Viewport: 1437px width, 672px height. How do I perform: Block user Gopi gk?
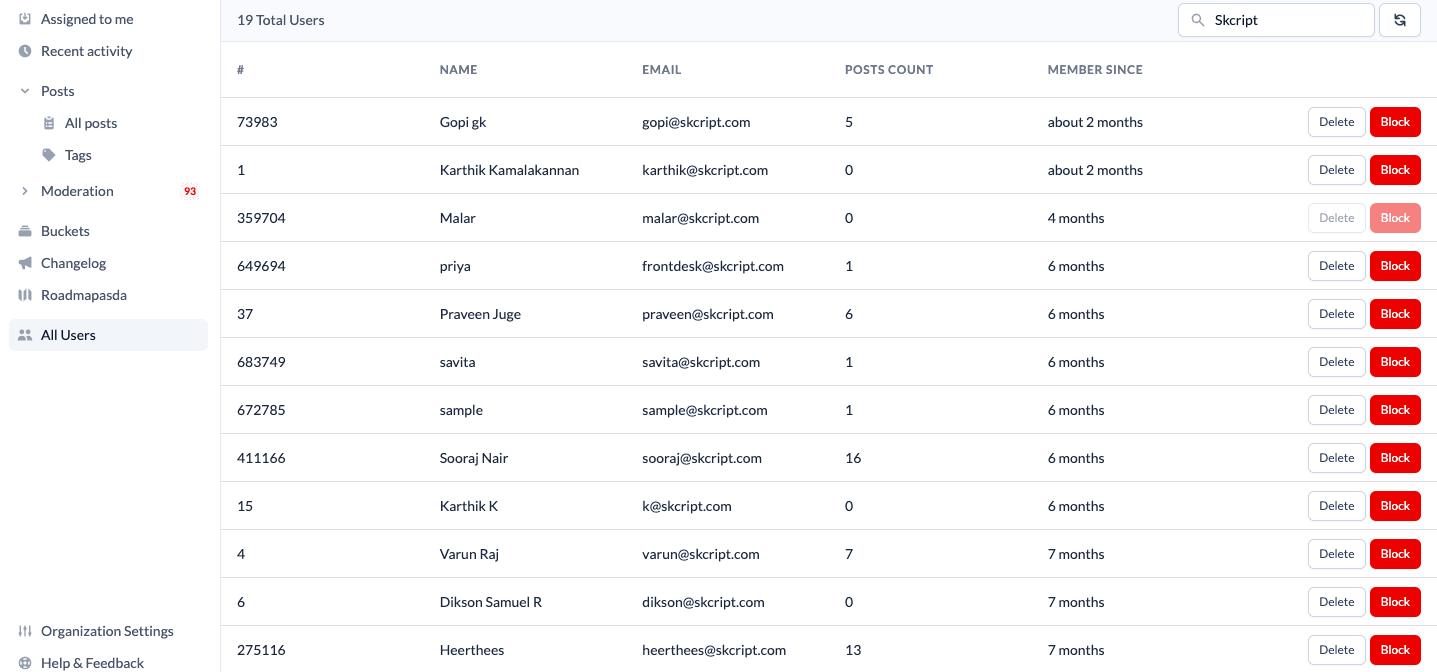click(x=1395, y=122)
